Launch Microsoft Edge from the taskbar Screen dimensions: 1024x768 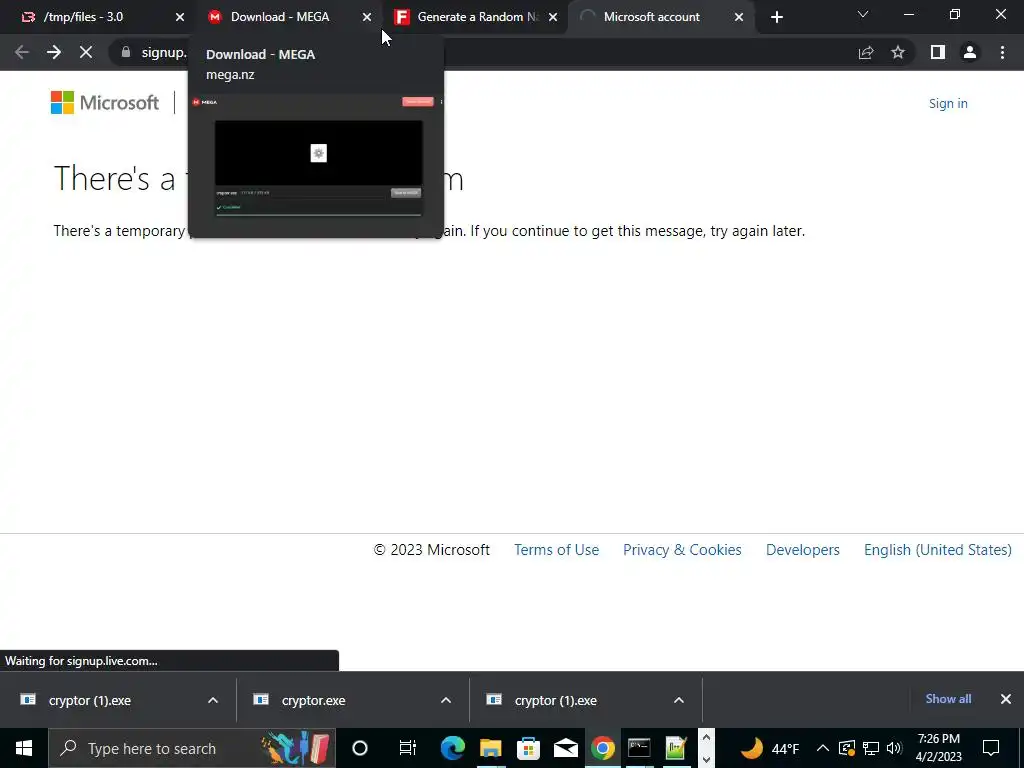point(452,748)
